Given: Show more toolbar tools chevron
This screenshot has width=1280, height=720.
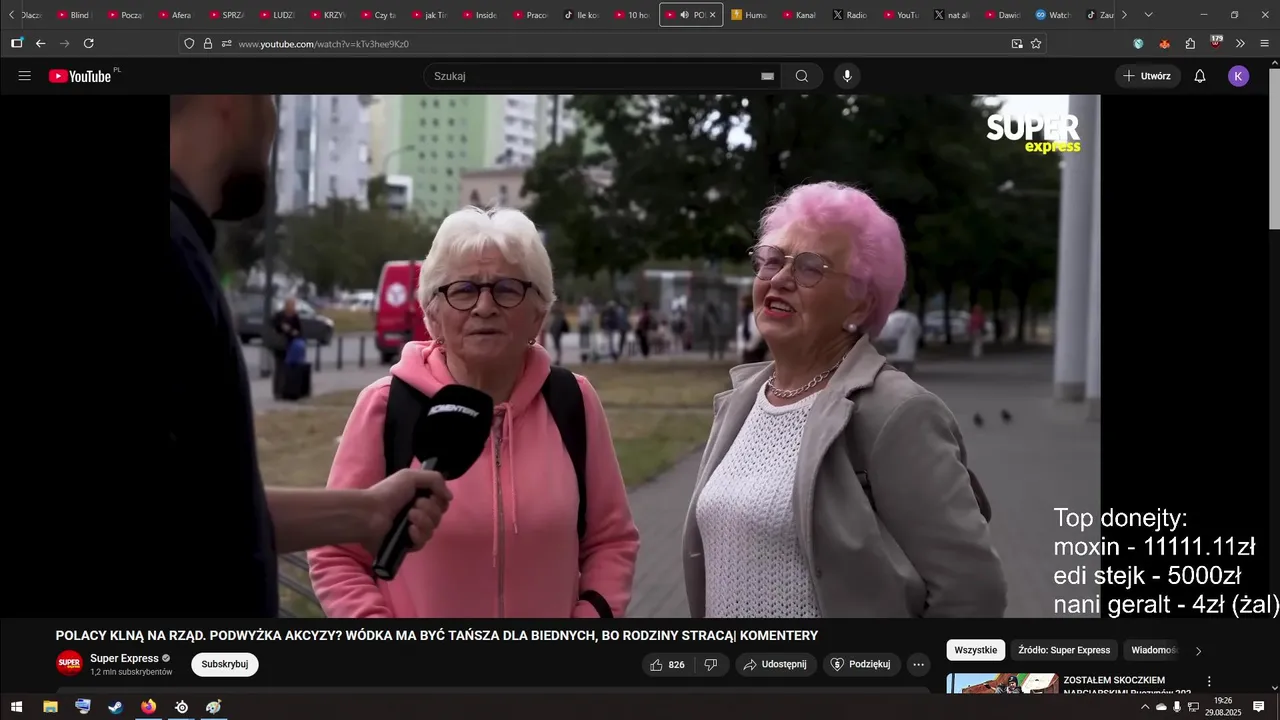Looking at the screenshot, I should click(x=1240, y=43).
